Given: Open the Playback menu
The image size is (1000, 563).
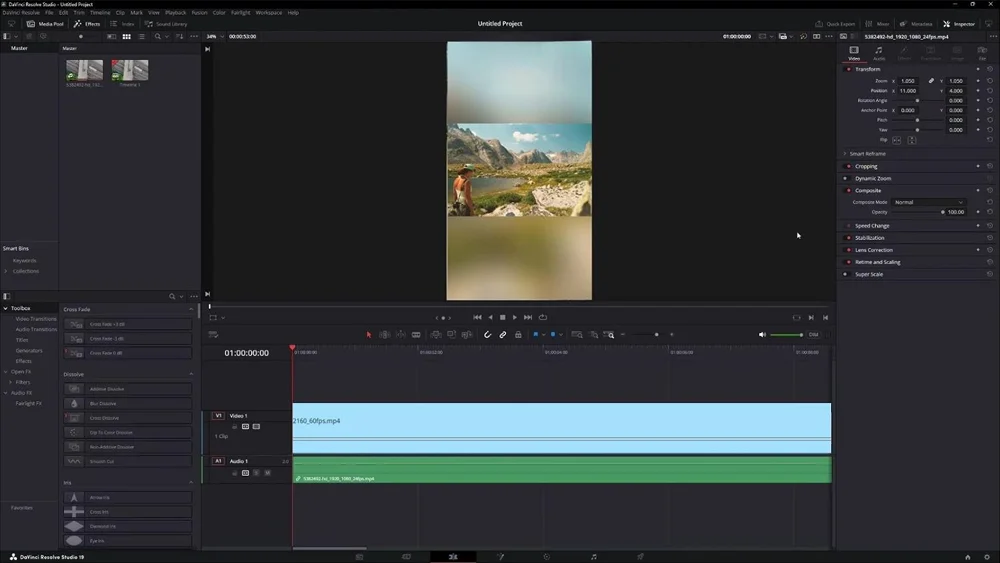Looking at the screenshot, I should click(175, 12).
